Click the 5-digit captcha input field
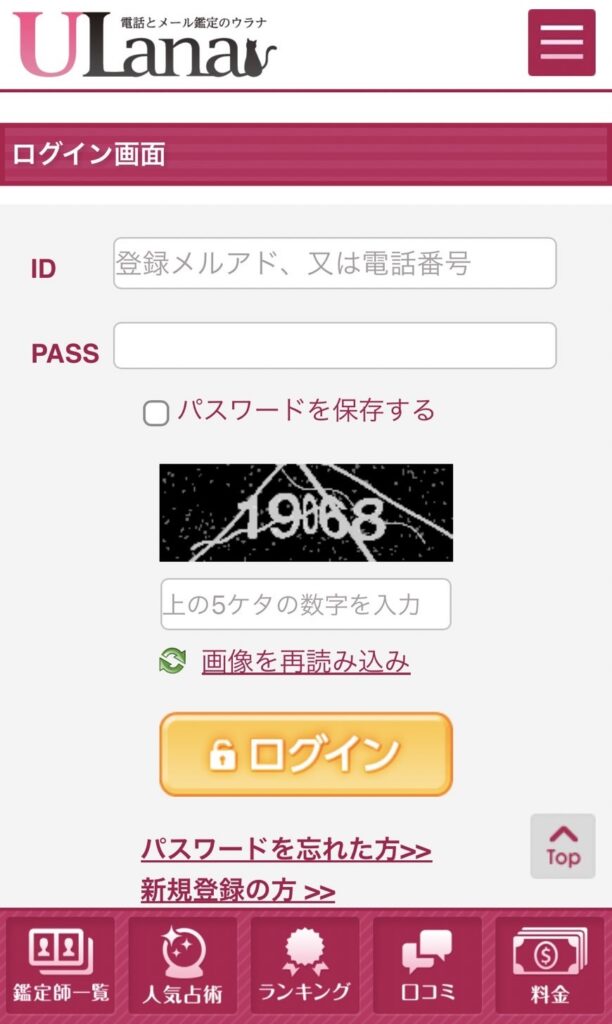Viewport: 612px width, 1024px height. [x=305, y=604]
